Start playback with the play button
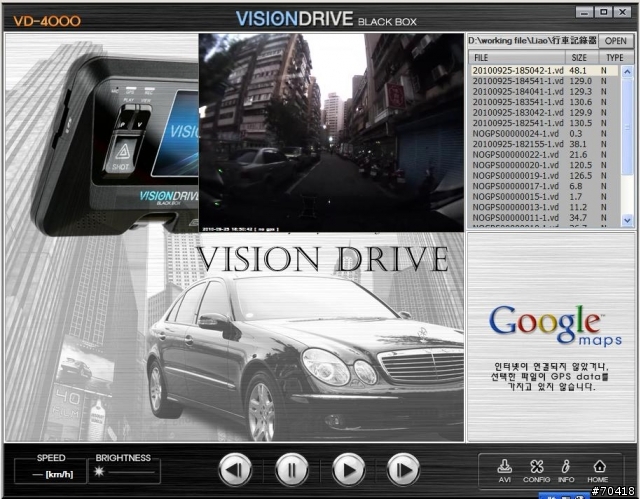This screenshot has height=499, width=640. click(348, 470)
